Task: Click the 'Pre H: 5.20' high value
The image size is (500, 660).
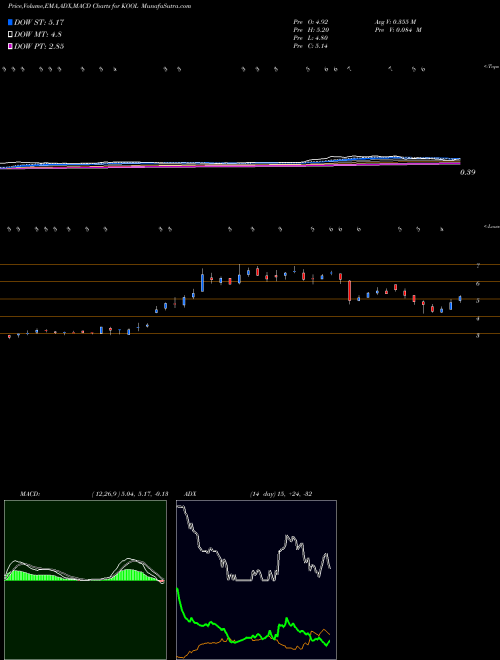Action: tap(311, 30)
